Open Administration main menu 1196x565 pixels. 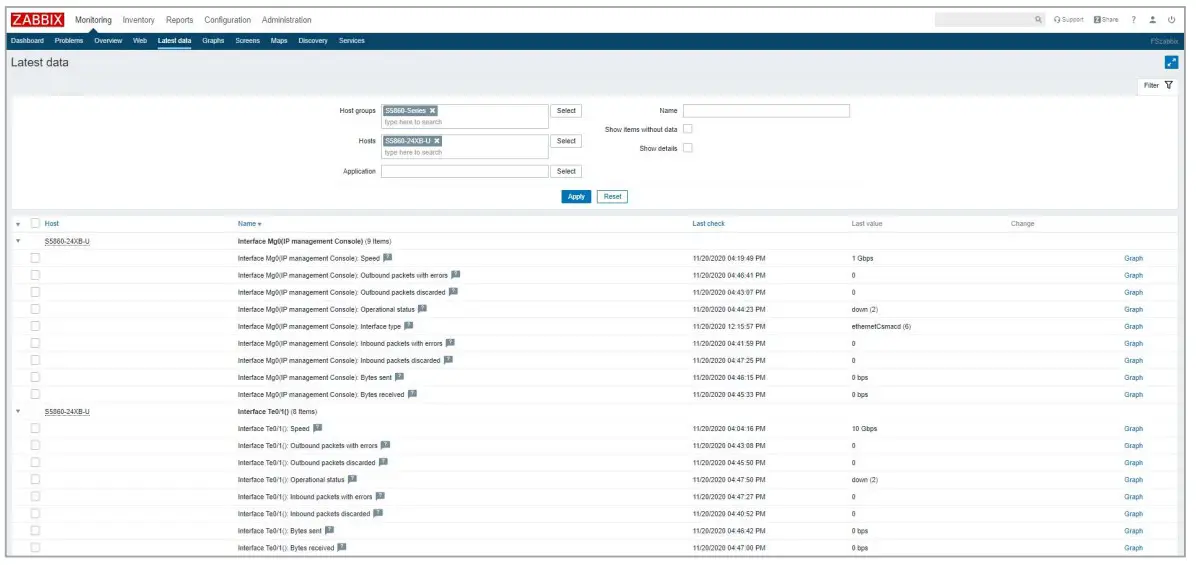coord(286,20)
